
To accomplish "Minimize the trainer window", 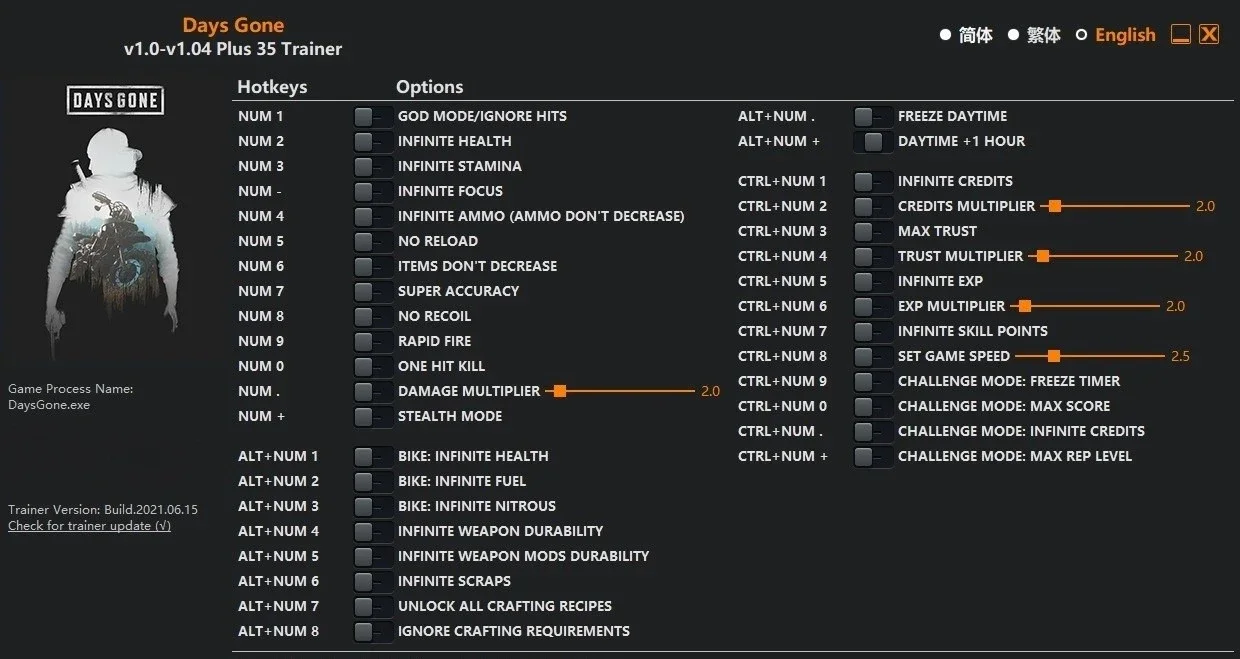I will pos(1180,35).
